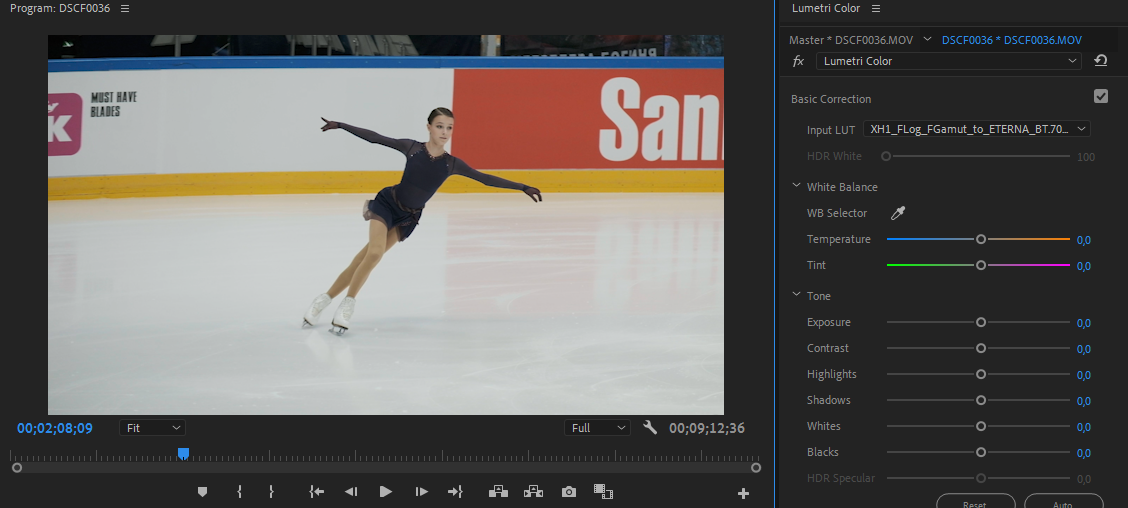Open the Lumetri Color panel menu
Screen dimensions: 1128x508
[x=876, y=9]
